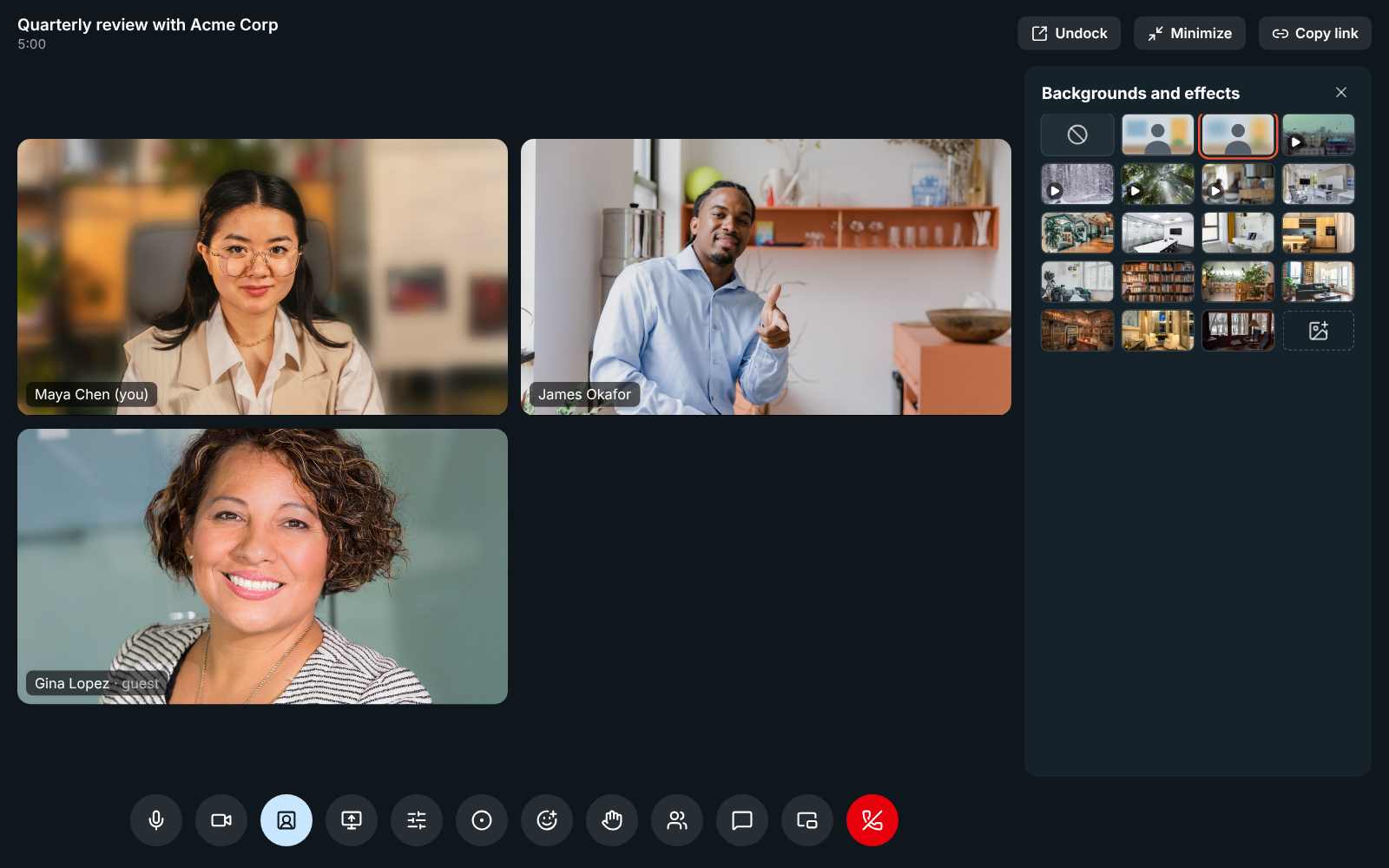Select the cozy lounge with armchairs background
The height and width of the screenshot is (868, 1389).
(x=1158, y=331)
